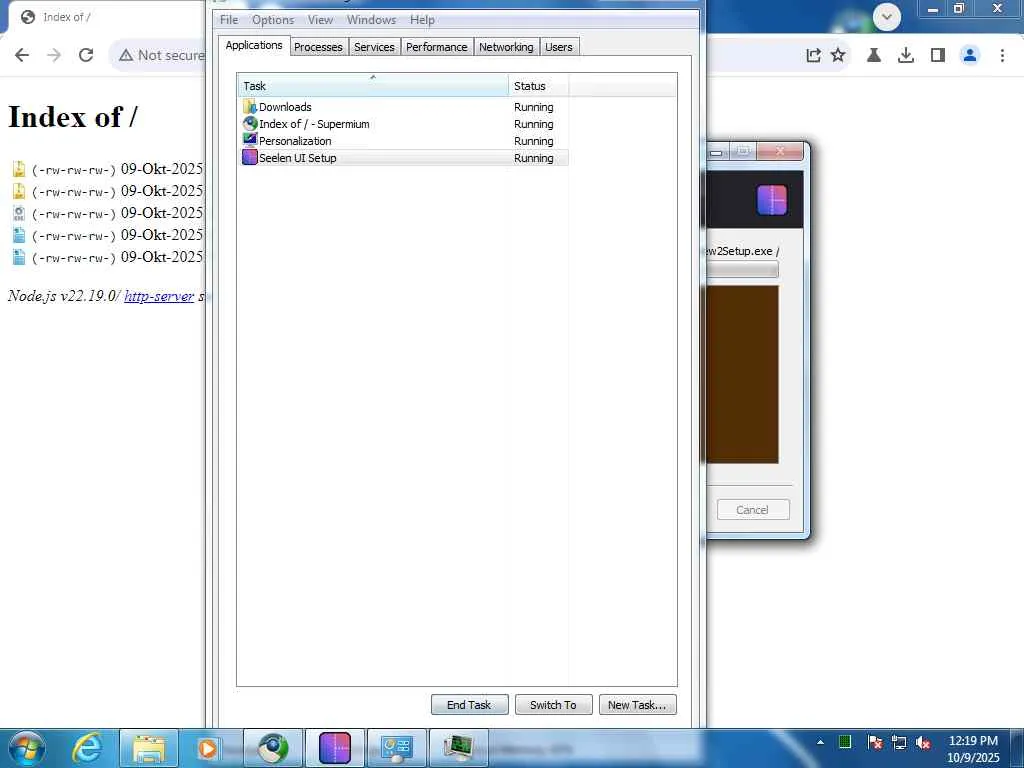Screen dimensions: 1024x768
Task: Click the Seelen UI logo in installer
Action: 772,200
